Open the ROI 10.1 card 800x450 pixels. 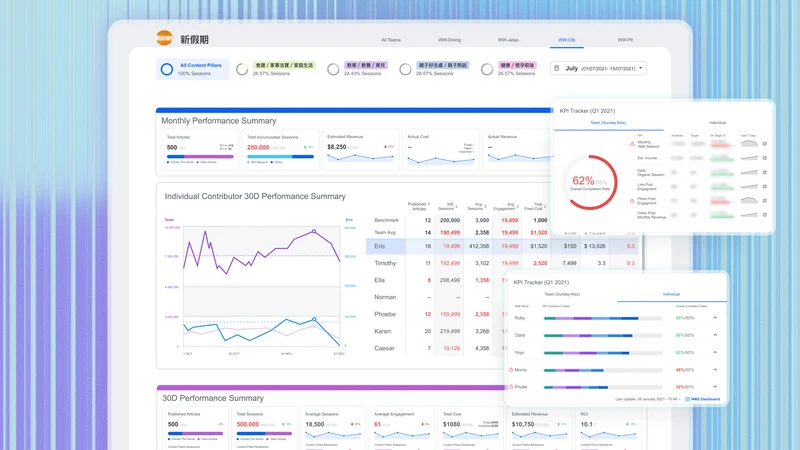point(608,429)
